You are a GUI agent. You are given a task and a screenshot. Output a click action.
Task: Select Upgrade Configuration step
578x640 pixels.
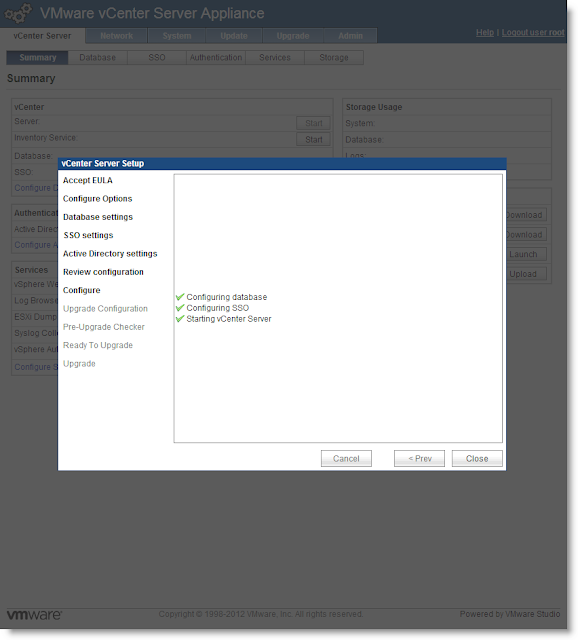point(105,309)
